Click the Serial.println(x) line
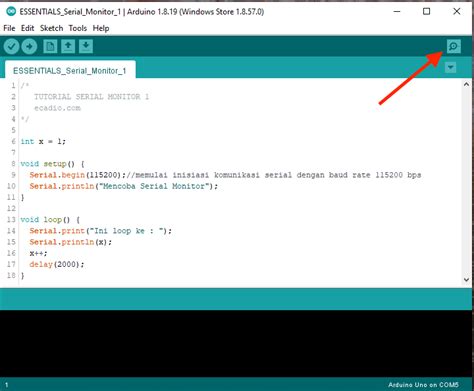 pyautogui.click(x=70, y=242)
